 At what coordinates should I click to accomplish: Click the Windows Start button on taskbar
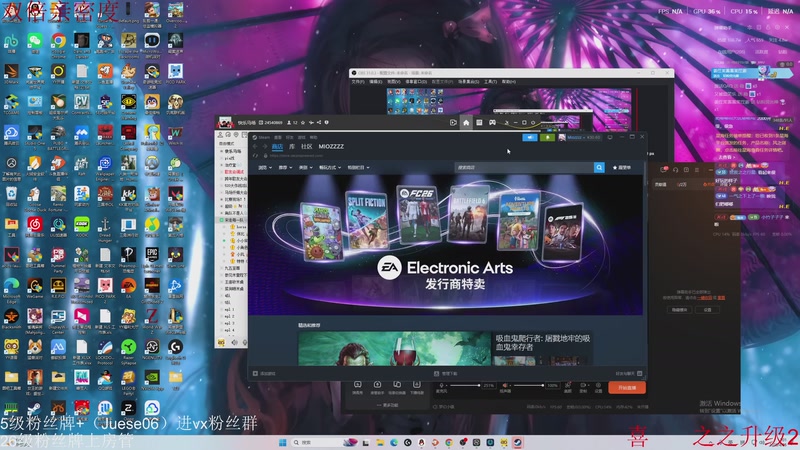282,442
